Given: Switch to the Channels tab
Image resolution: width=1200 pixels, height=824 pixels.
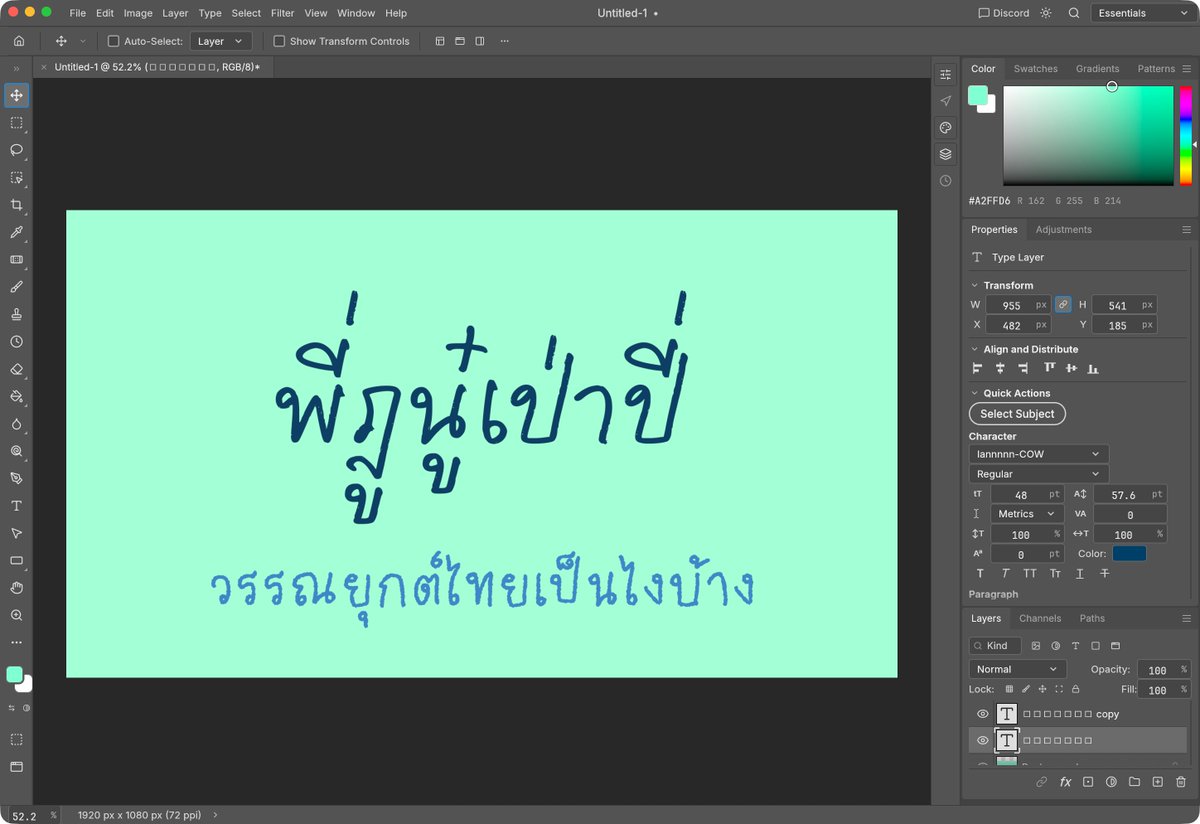Looking at the screenshot, I should point(1039,618).
